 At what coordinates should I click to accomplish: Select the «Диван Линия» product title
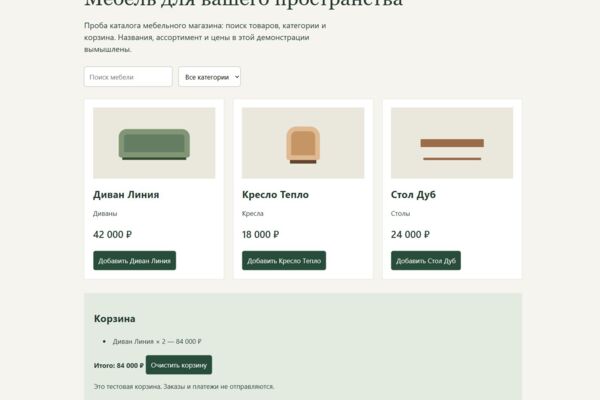[x=126, y=194]
